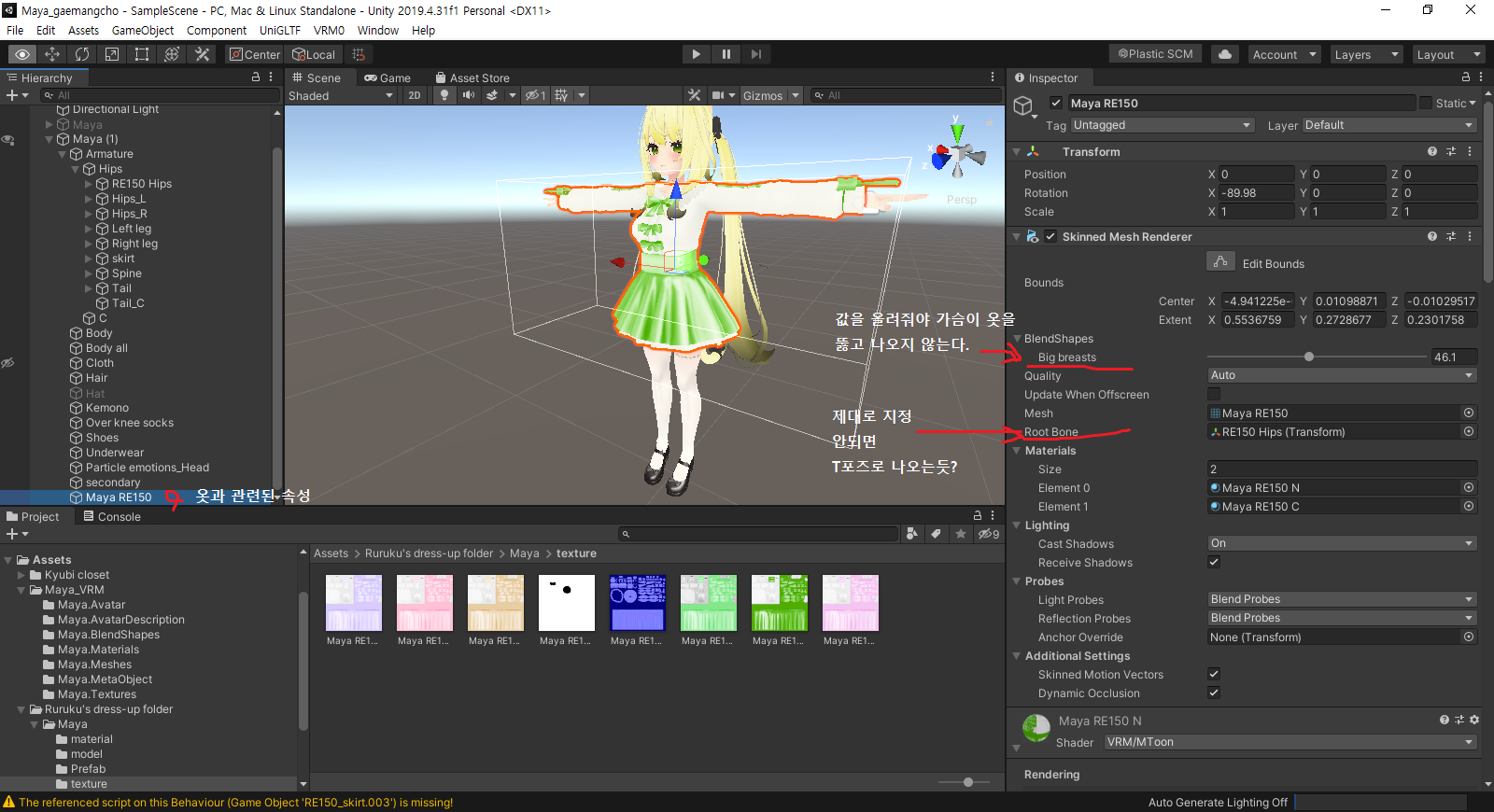Open Light Probes dropdown
This screenshot has height=812, width=1494.
1342,599
